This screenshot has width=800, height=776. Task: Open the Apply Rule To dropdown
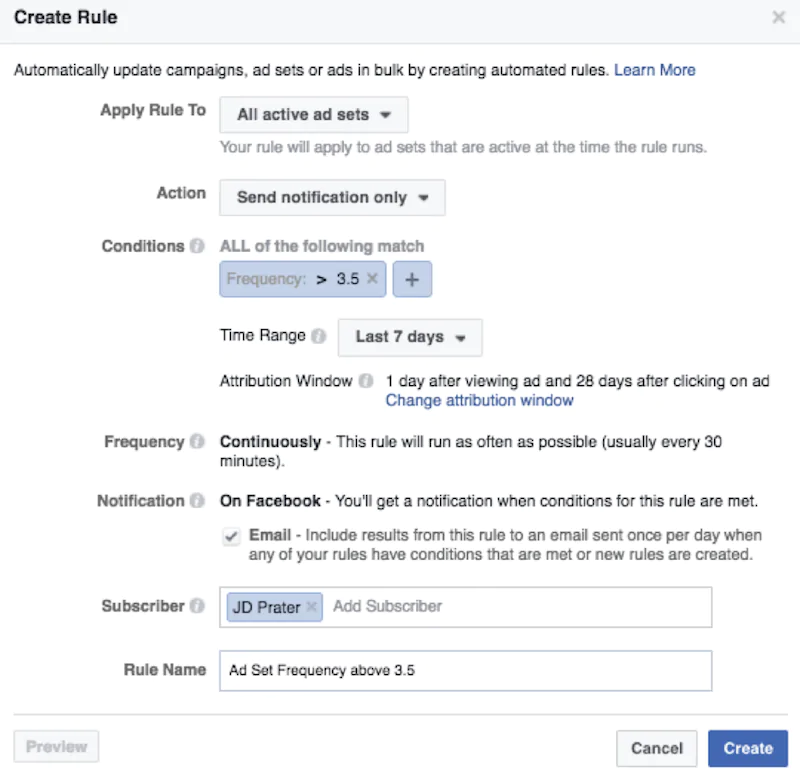pyautogui.click(x=313, y=114)
